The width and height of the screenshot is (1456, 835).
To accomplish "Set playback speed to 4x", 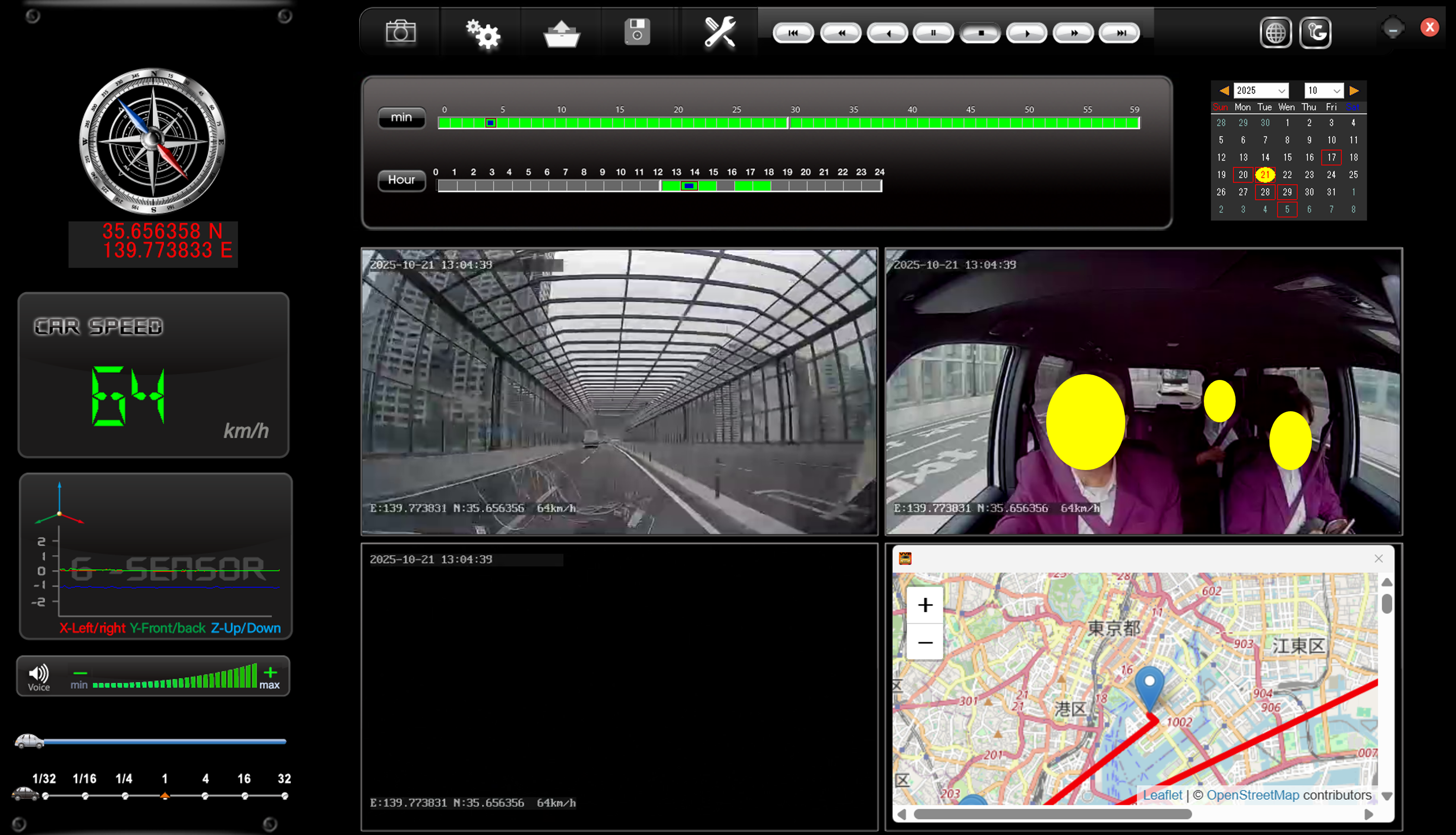I will coord(205,795).
